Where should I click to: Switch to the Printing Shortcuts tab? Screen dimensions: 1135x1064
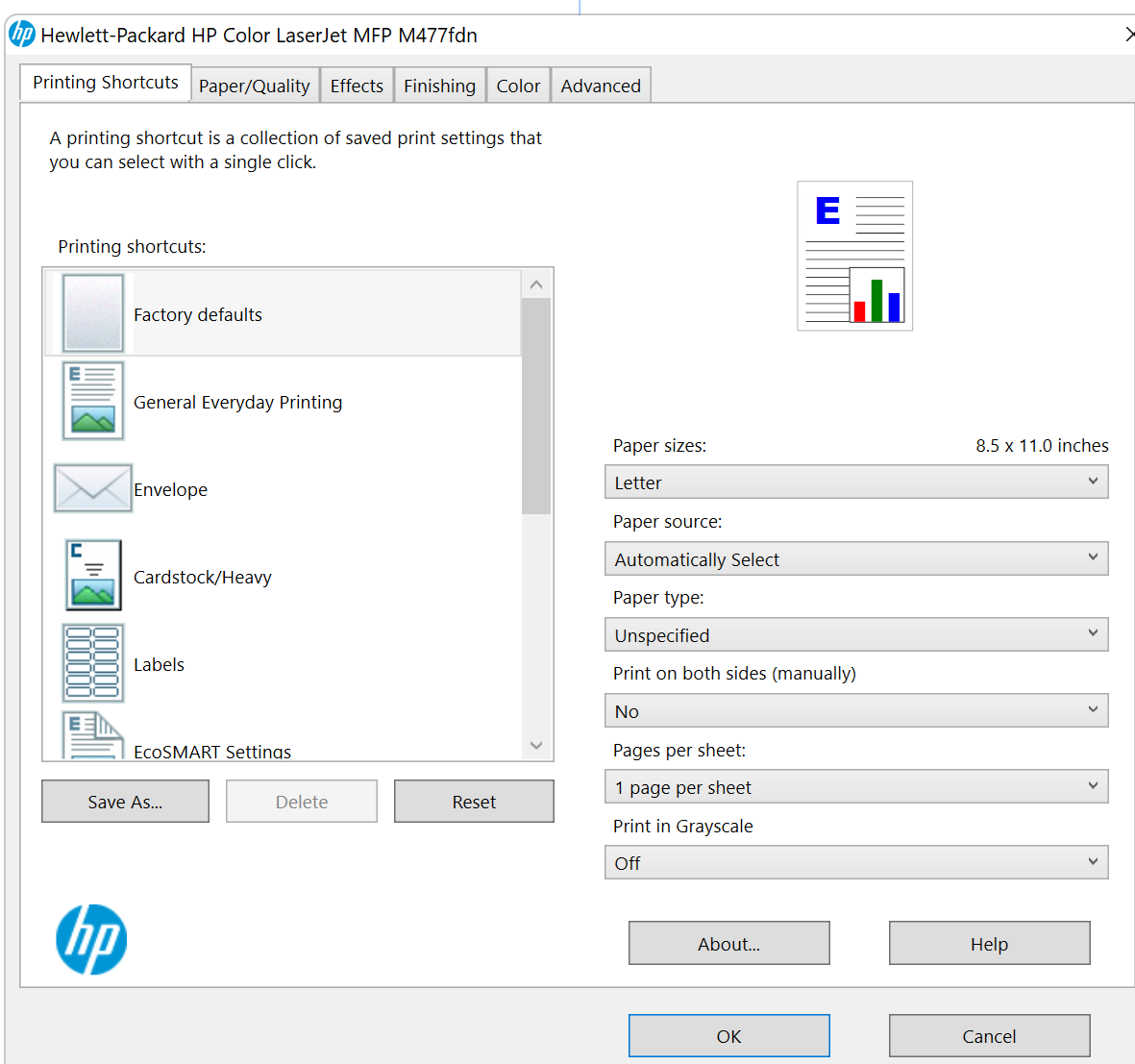106,83
